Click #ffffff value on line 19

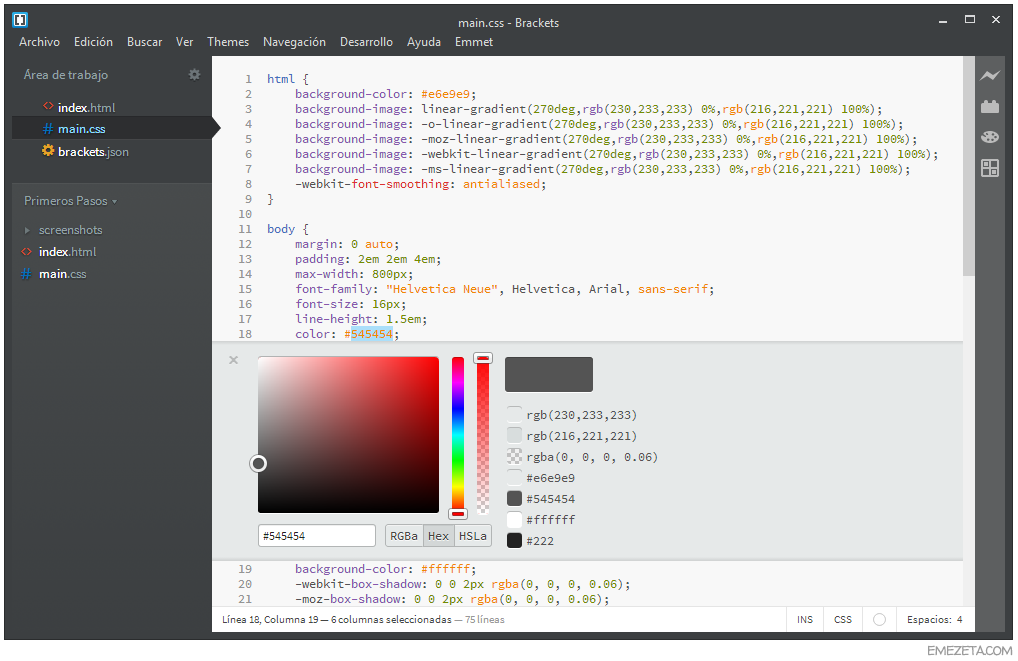[x=445, y=569]
